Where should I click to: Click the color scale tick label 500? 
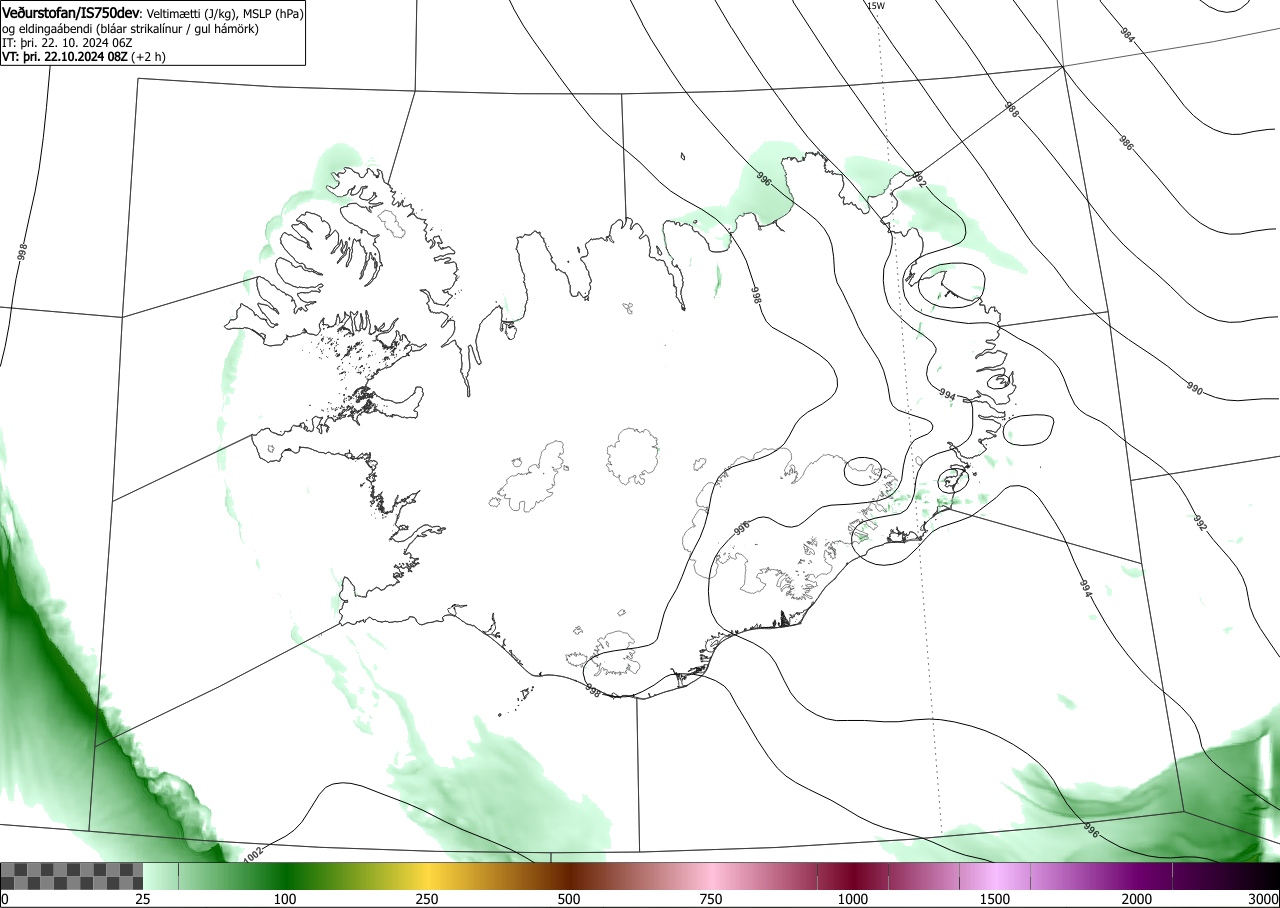569,899
